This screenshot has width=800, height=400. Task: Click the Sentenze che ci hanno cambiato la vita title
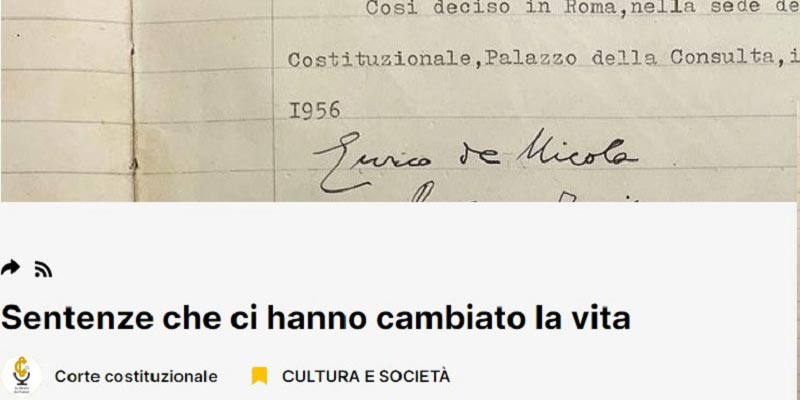click(x=316, y=318)
